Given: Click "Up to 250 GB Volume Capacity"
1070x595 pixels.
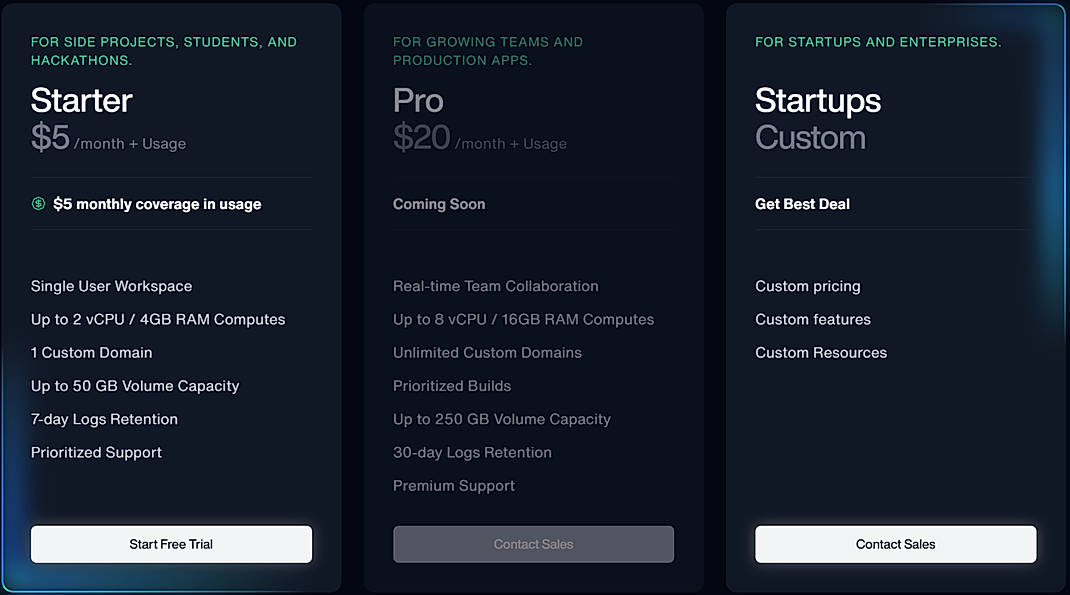Looking at the screenshot, I should (x=502, y=419).
